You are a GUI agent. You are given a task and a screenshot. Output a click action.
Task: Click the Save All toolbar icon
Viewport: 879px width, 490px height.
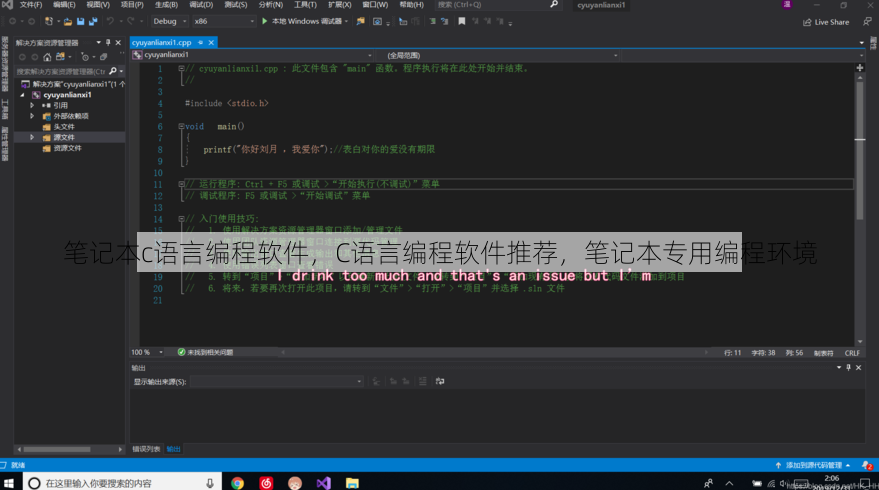coord(93,21)
